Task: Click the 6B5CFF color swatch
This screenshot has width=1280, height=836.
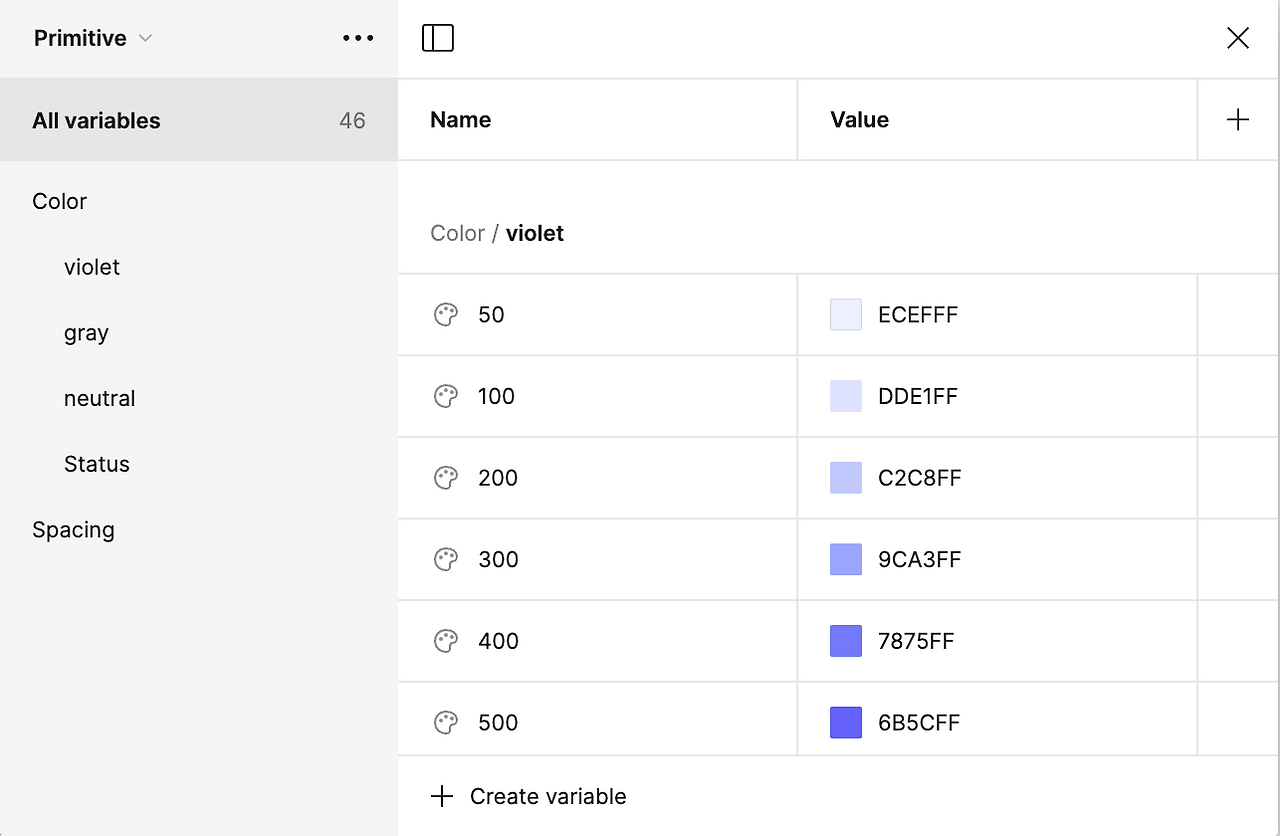Action: tap(846, 723)
